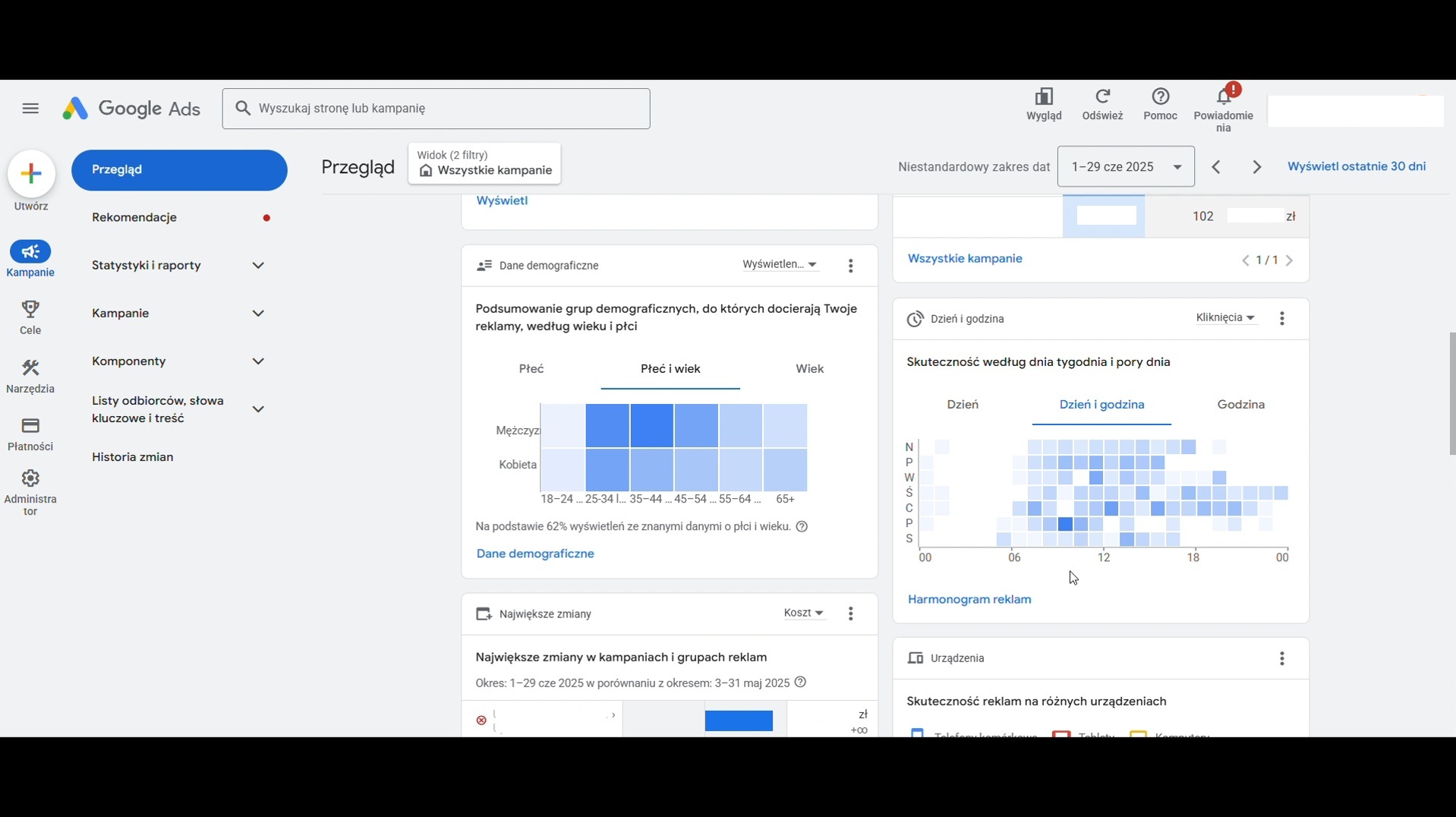Switch to the Wiek demographic tab
The width and height of the screenshot is (1456, 817).
pos(809,369)
